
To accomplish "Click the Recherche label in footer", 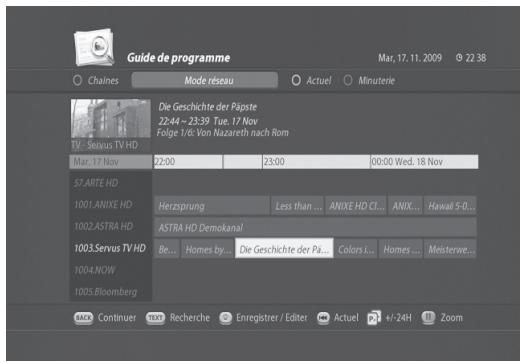I will point(190,318).
